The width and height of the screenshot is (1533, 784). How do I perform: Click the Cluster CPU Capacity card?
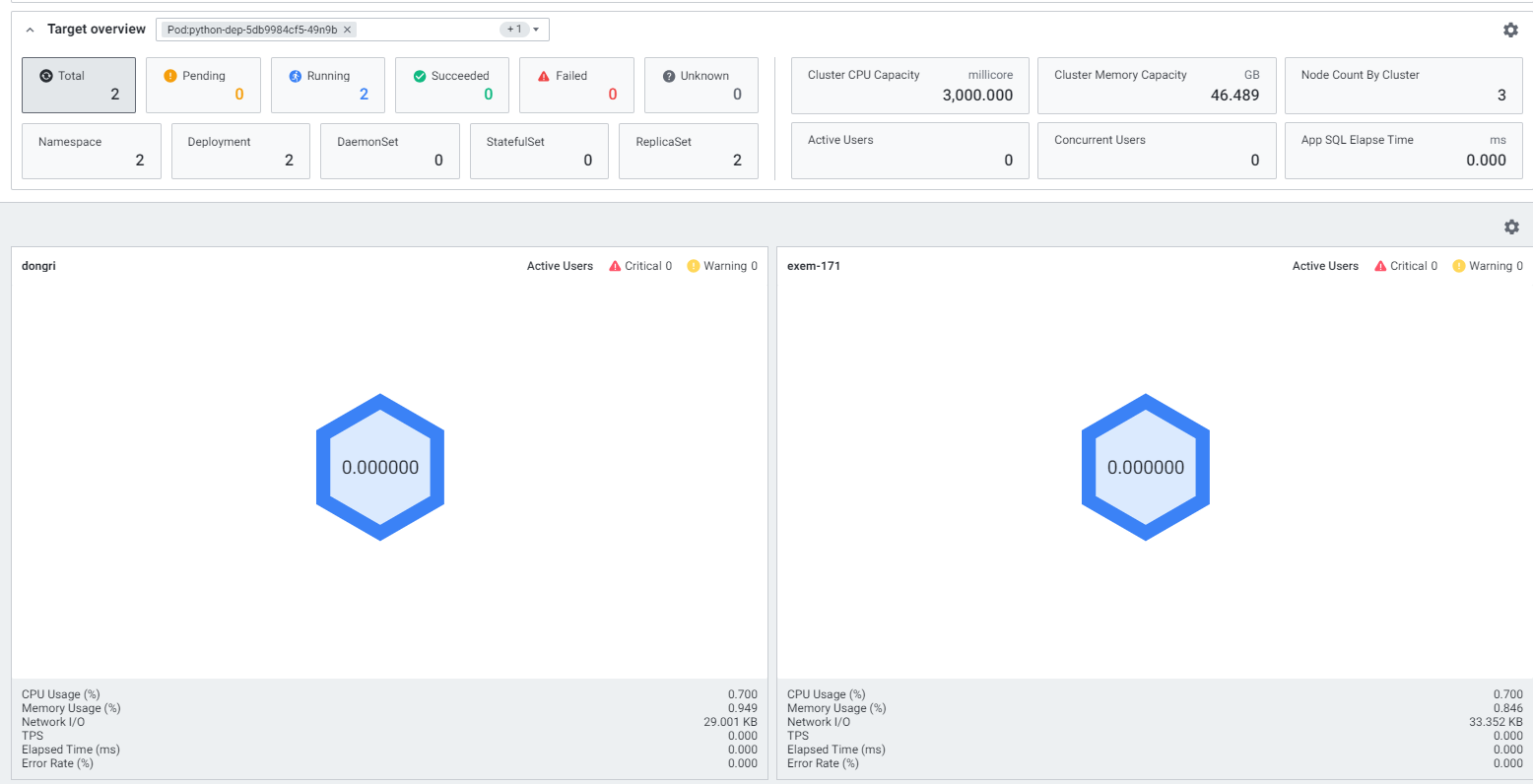pyautogui.click(x=909, y=85)
